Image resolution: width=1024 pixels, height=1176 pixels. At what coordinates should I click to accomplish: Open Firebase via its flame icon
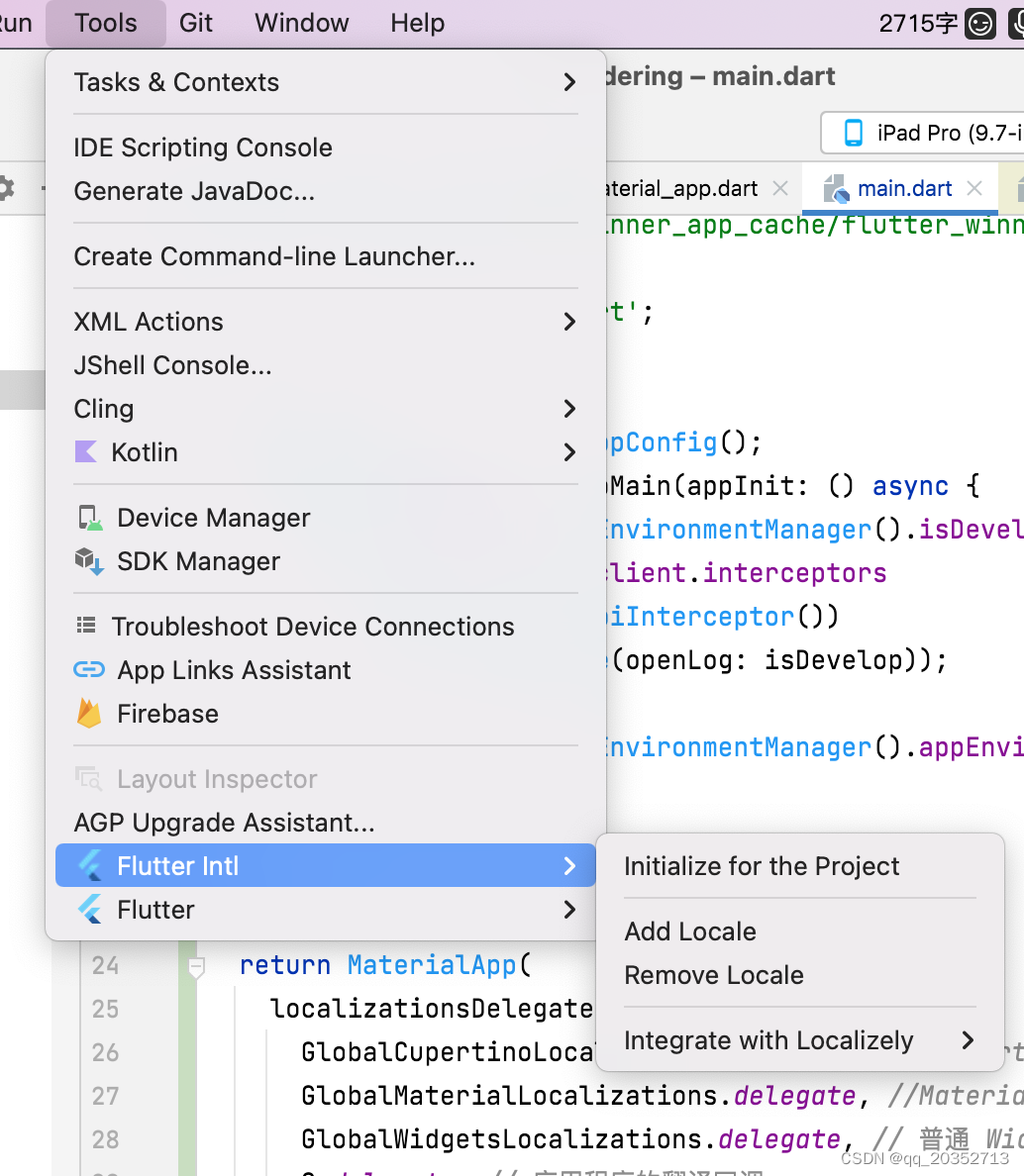pyautogui.click(x=88, y=713)
